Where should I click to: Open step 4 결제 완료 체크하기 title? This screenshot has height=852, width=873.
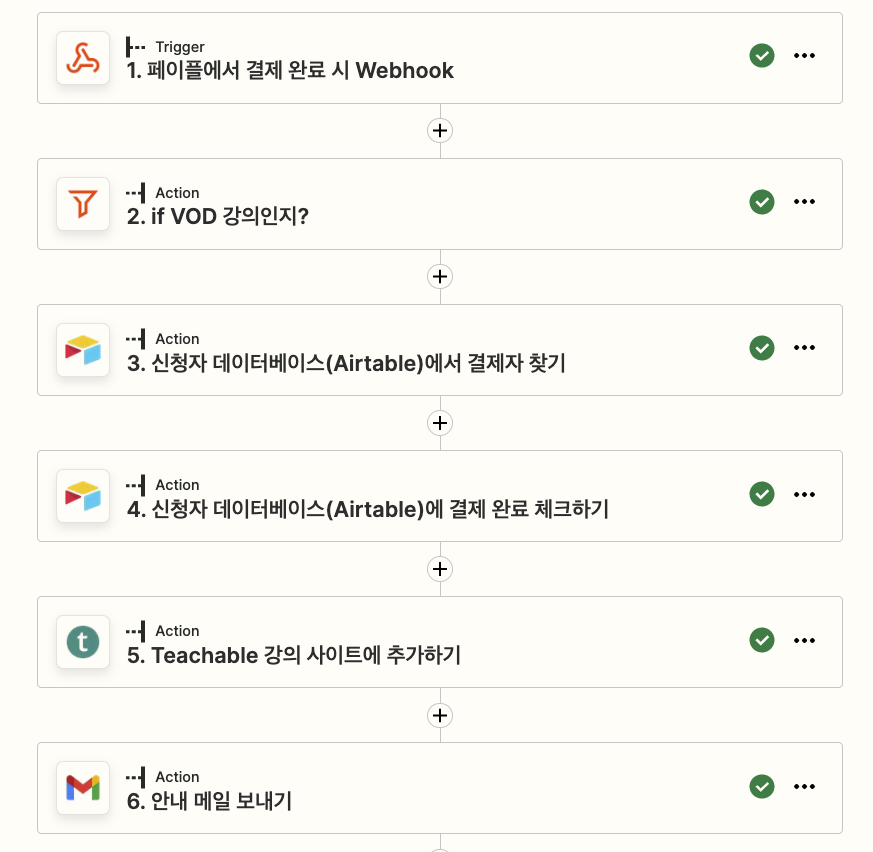(368, 509)
